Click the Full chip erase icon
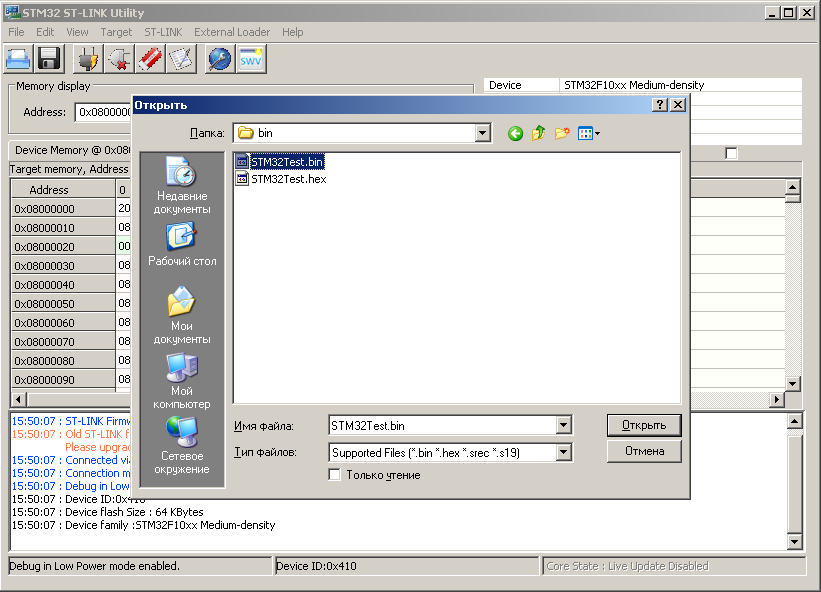Screen dimensions: 821x592 tap(150, 60)
